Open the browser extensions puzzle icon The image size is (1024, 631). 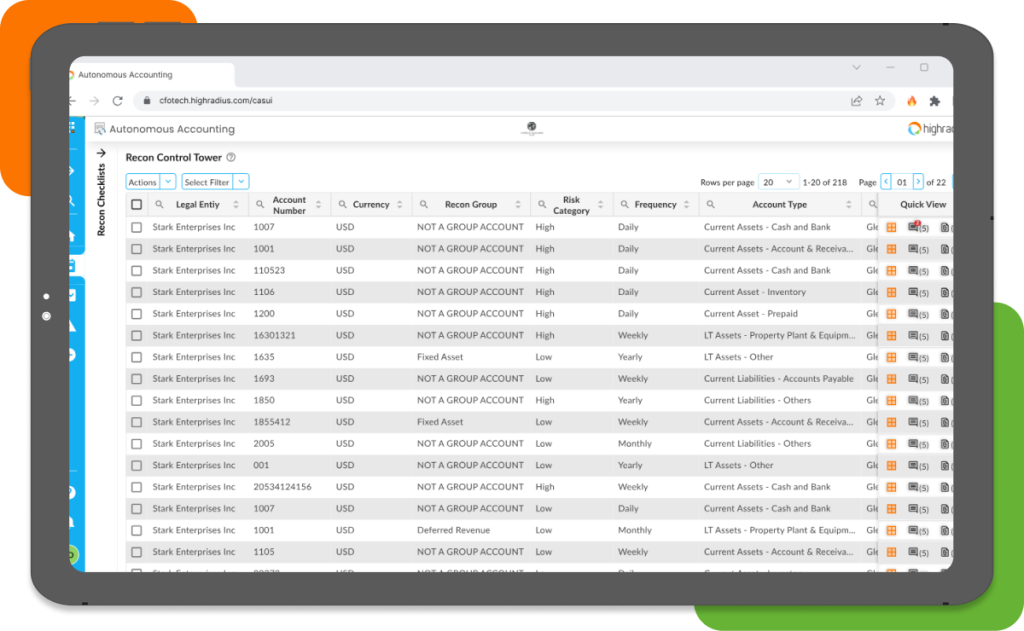[x=934, y=101]
